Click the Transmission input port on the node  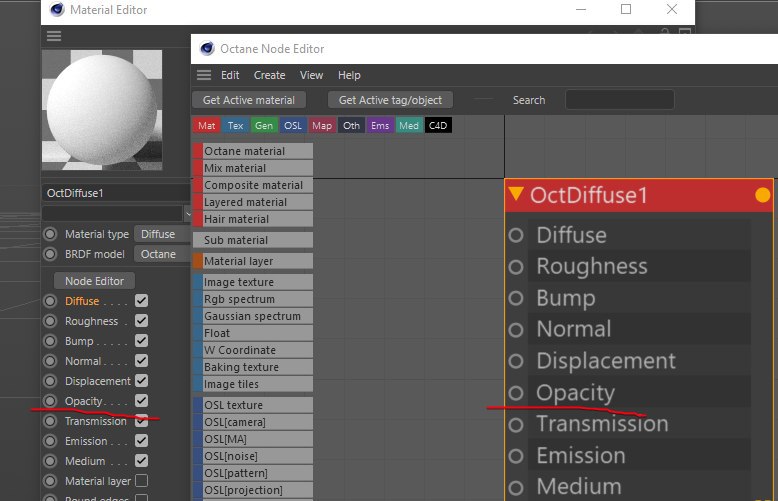pos(516,425)
